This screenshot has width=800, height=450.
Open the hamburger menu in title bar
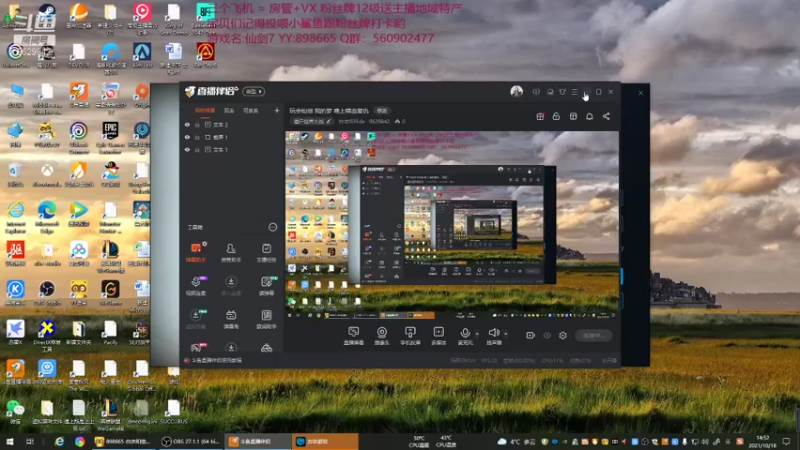pyautogui.click(x=574, y=92)
